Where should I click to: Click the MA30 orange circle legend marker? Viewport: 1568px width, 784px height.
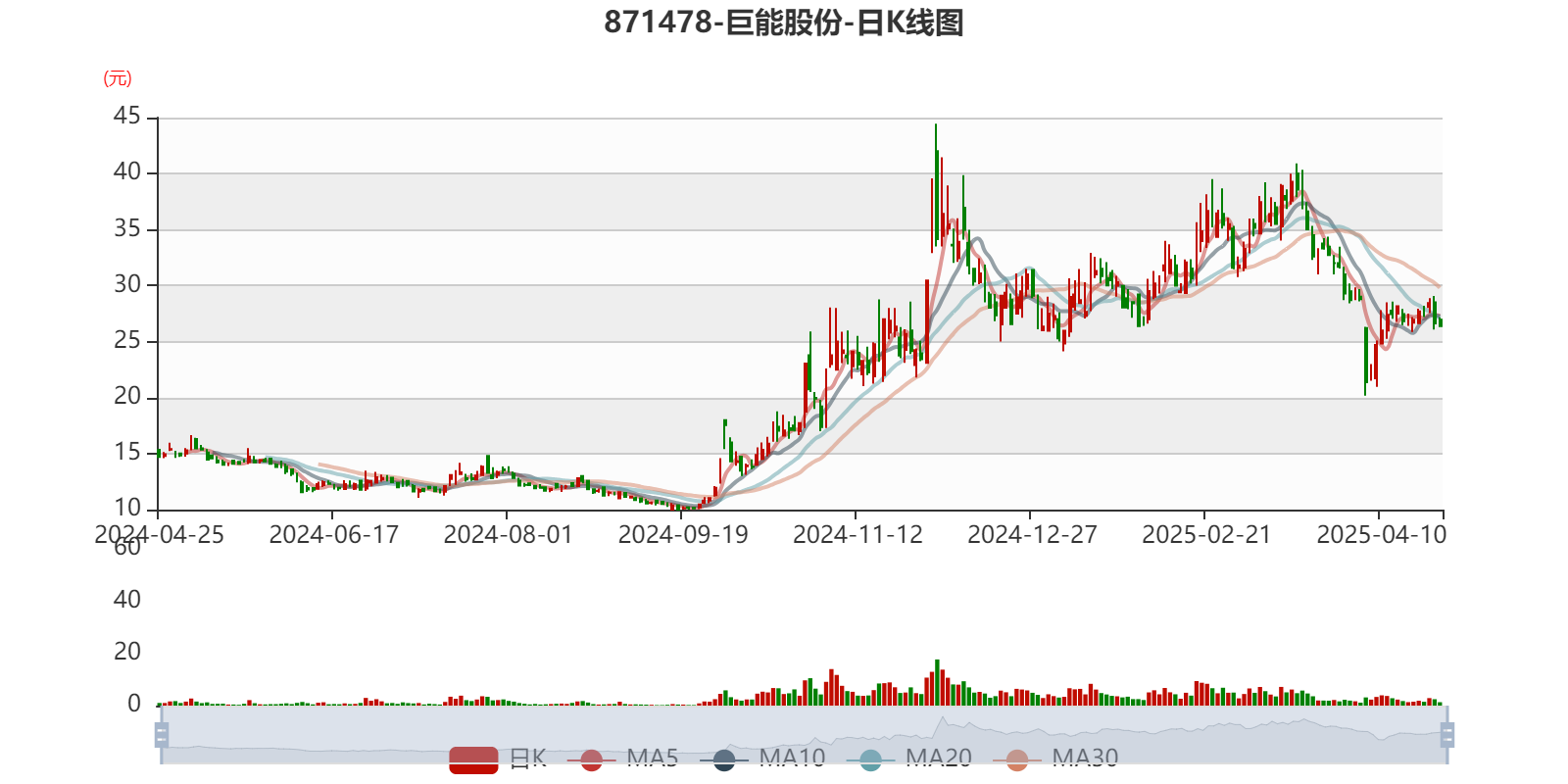[x=1017, y=759]
